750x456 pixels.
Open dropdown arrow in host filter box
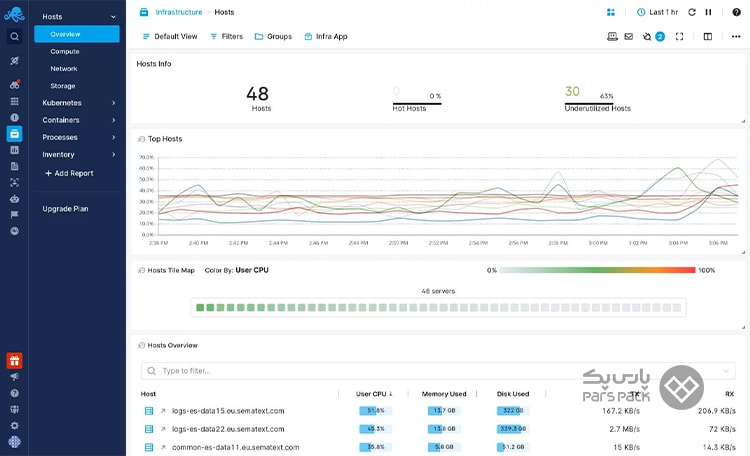click(726, 371)
